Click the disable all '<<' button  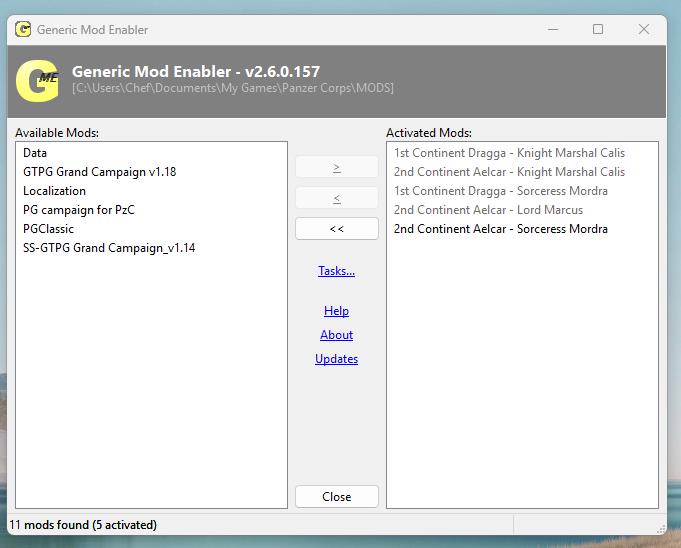(337, 229)
